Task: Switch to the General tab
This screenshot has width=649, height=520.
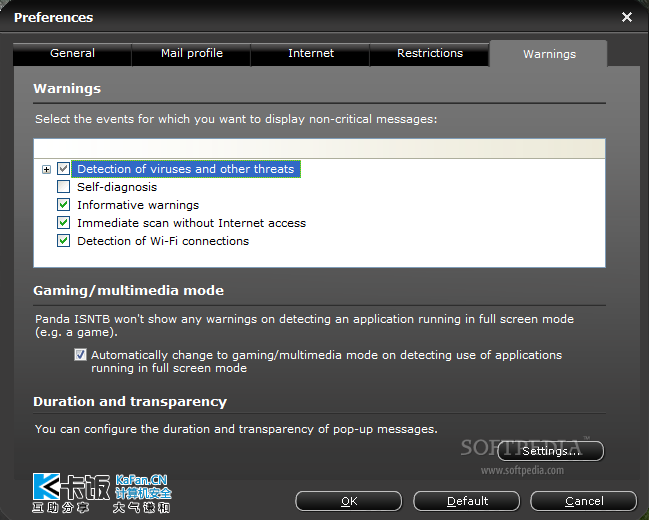Action: tap(72, 54)
